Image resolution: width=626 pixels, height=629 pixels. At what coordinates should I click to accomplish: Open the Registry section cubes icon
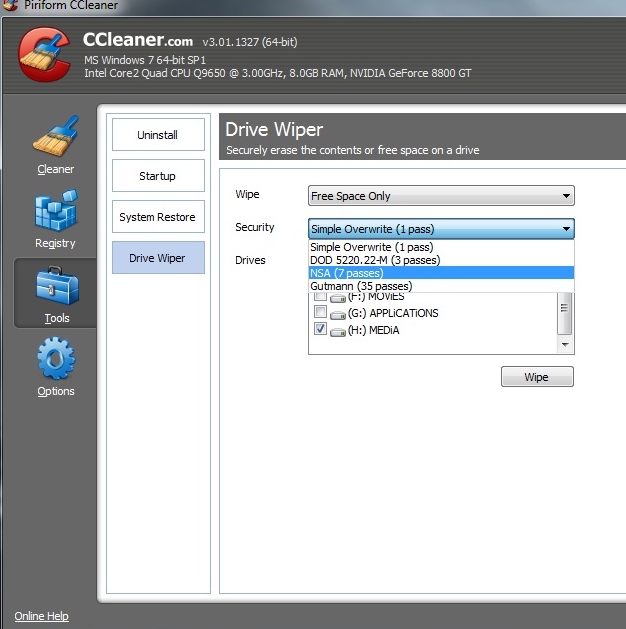point(56,211)
